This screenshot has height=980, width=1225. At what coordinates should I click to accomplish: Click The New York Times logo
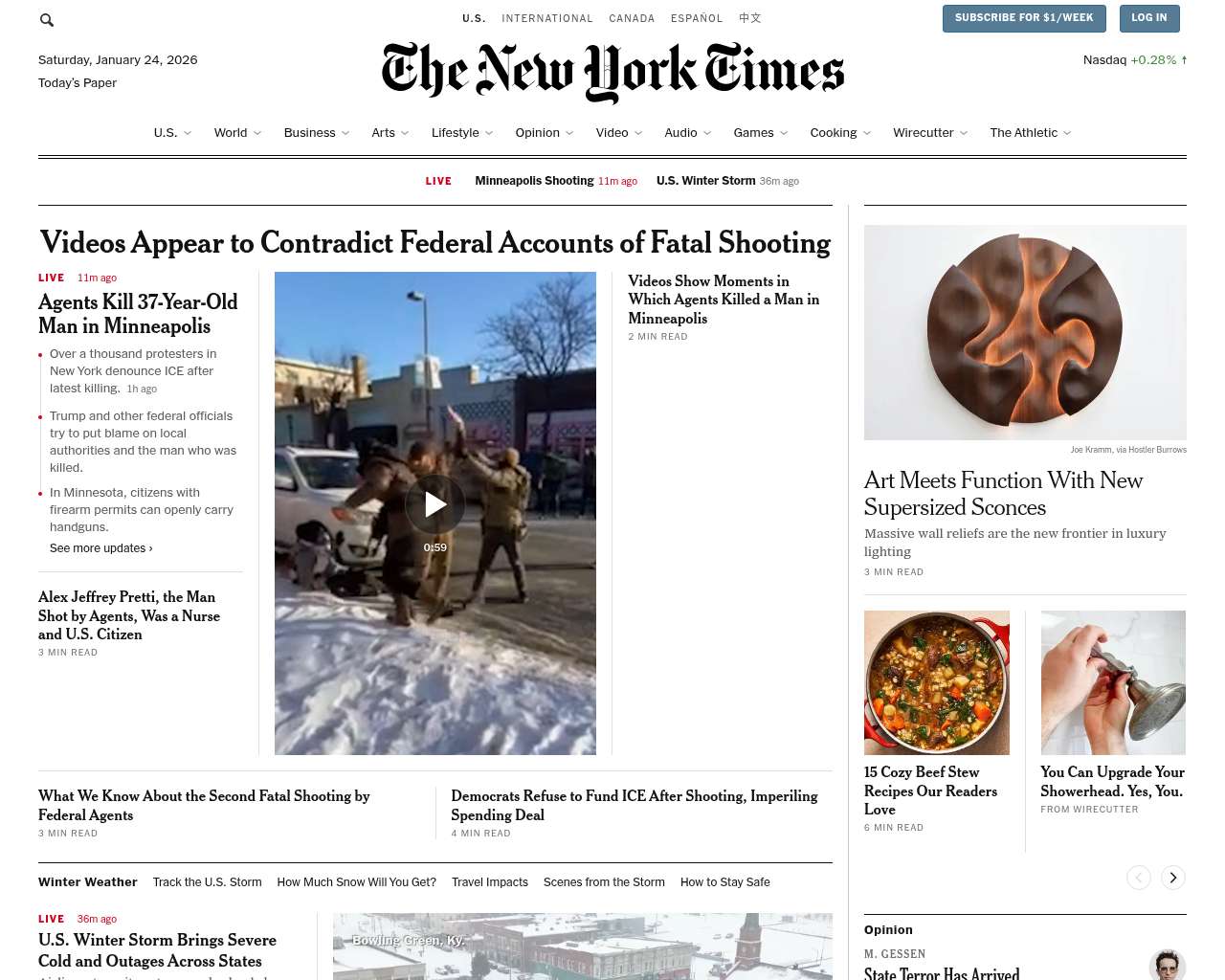[612, 72]
